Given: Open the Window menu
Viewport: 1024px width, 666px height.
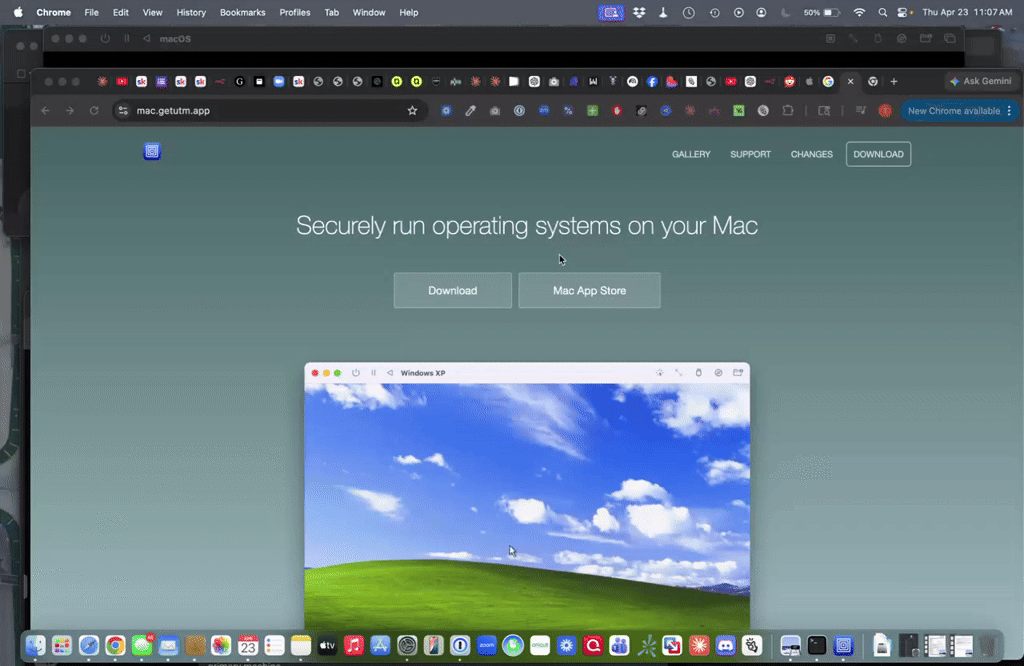Looking at the screenshot, I should coord(369,12).
